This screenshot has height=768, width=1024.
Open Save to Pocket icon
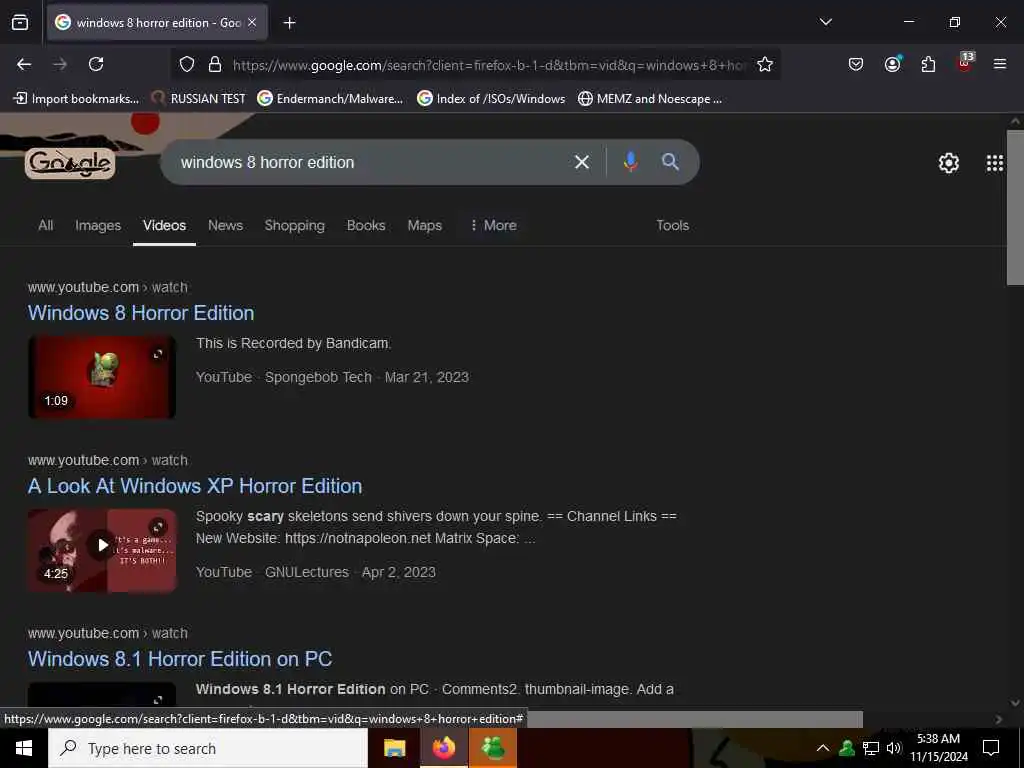point(856,64)
